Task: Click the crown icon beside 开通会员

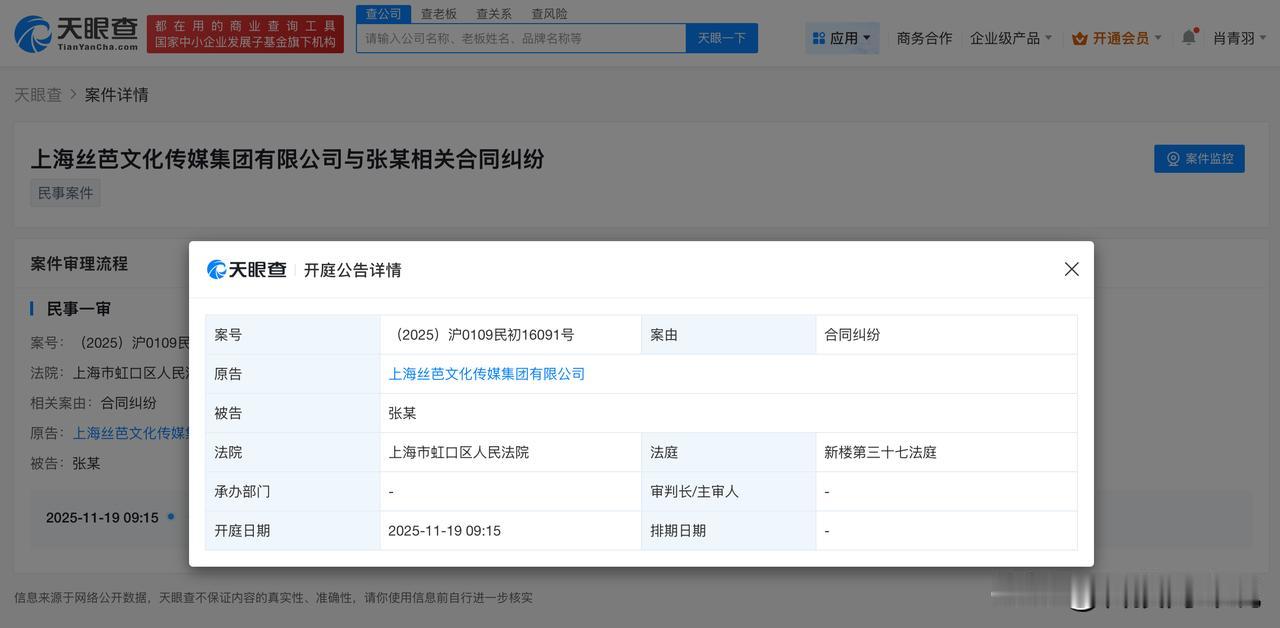Action: [x=1079, y=38]
